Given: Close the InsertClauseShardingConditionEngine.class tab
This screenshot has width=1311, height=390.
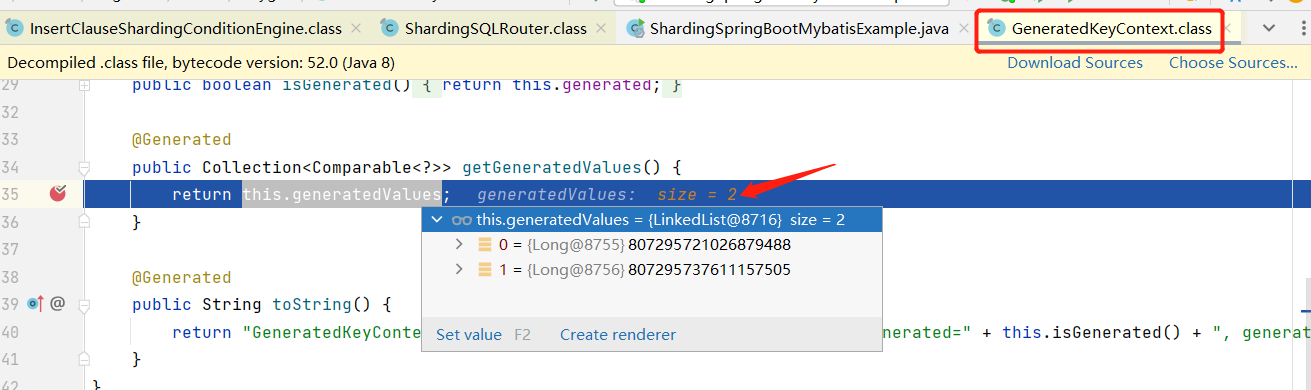Looking at the screenshot, I should point(354,28).
